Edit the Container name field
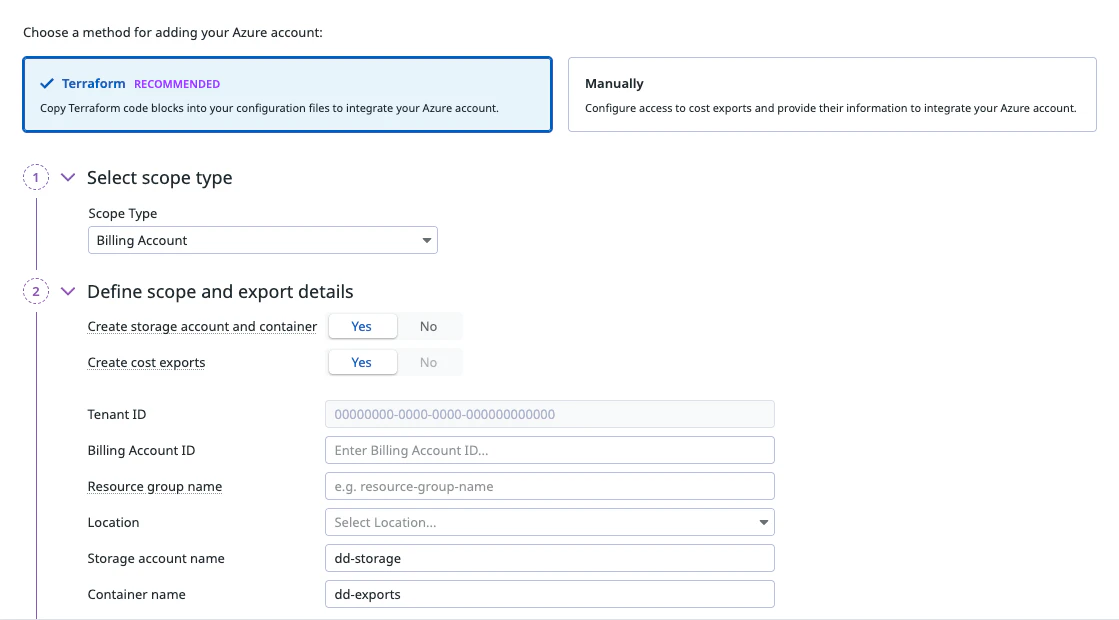Image resolution: width=1119 pixels, height=620 pixels. 549,594
